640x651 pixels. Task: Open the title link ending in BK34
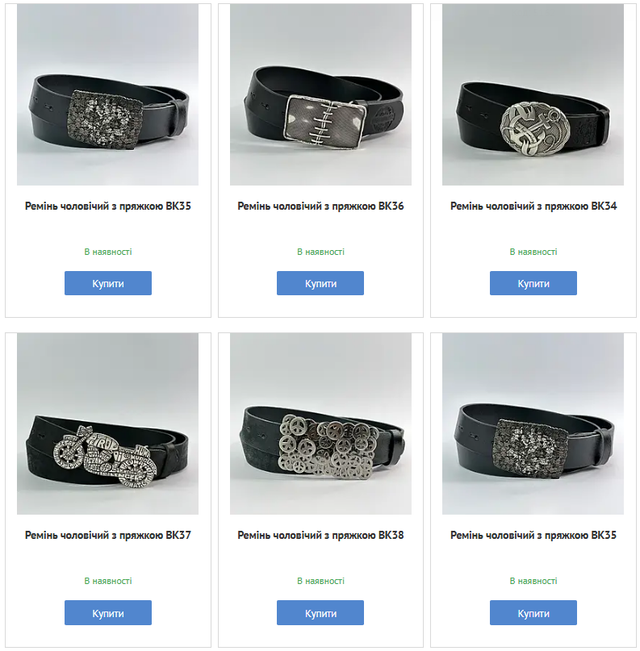coord(533,206)
